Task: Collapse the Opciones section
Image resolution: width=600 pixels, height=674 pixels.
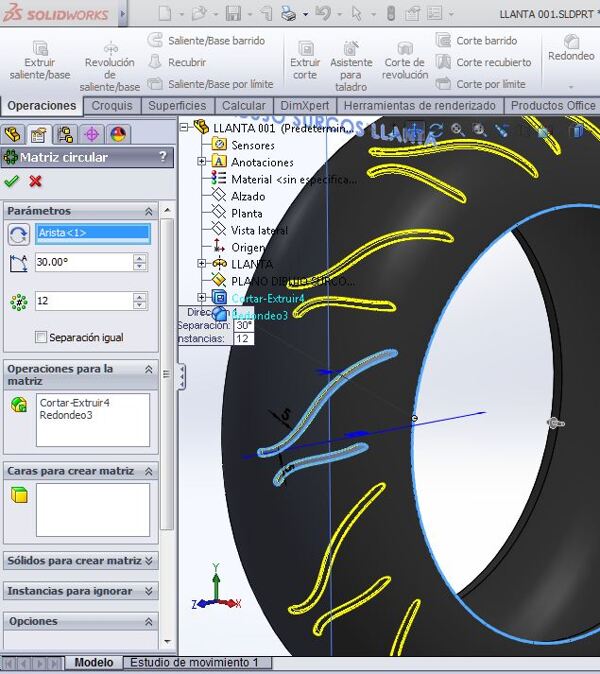Action: tap(149, 622)
